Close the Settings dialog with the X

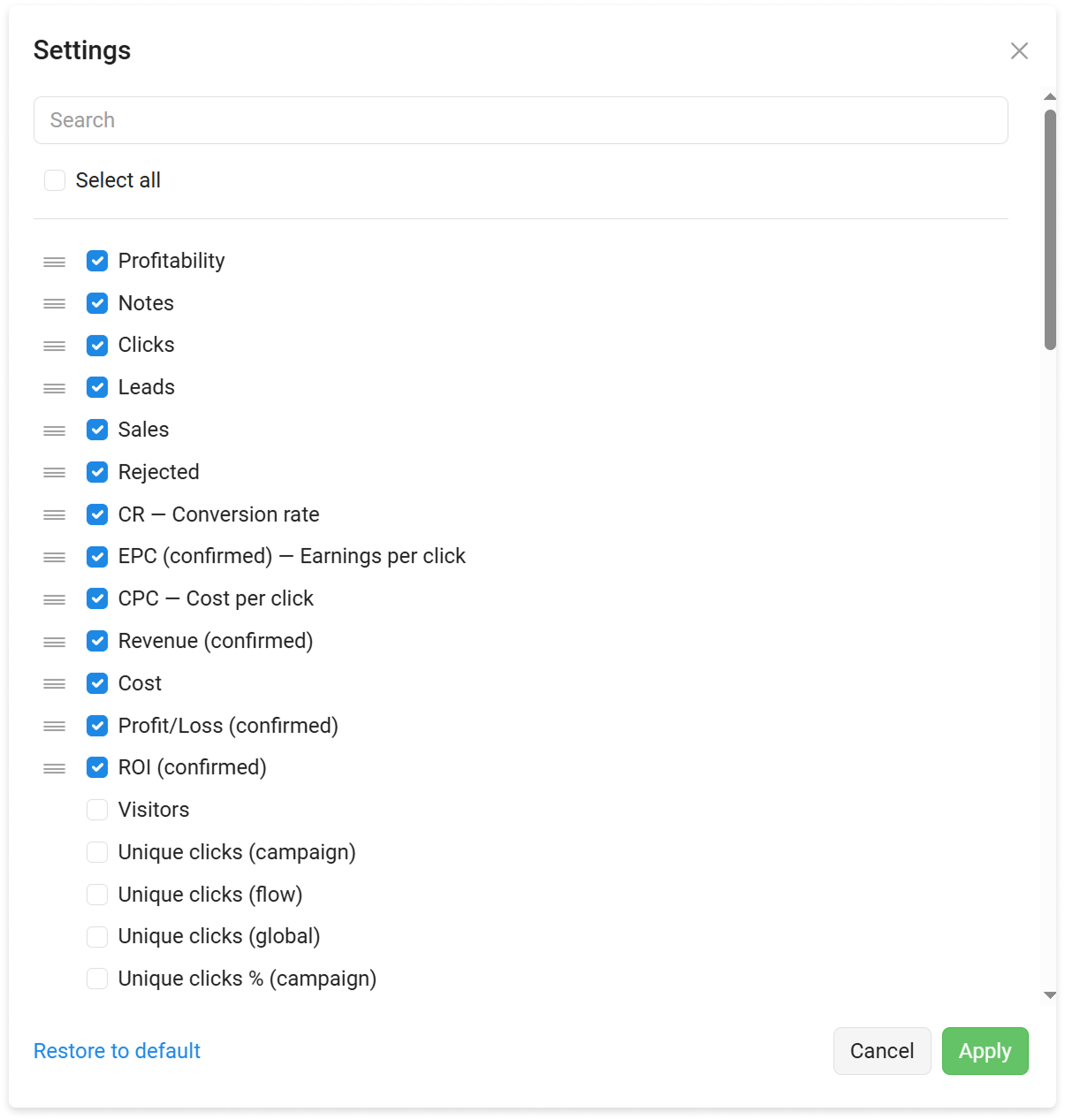coord(1019,51)
